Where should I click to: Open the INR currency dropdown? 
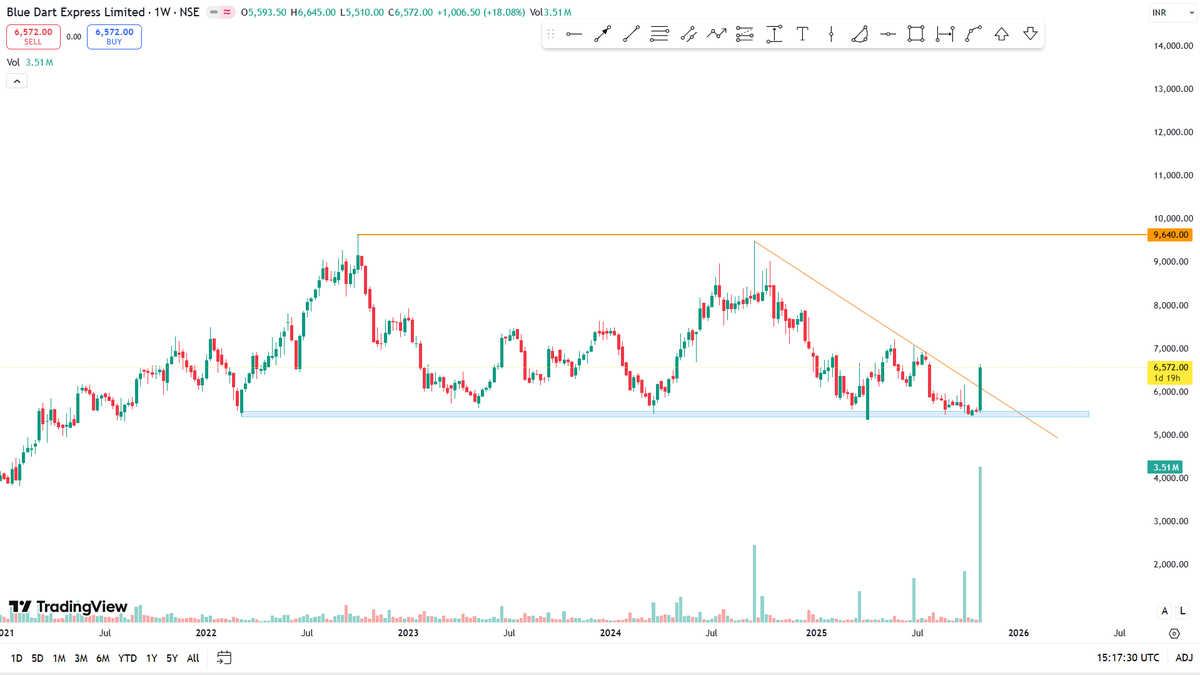1174,13
